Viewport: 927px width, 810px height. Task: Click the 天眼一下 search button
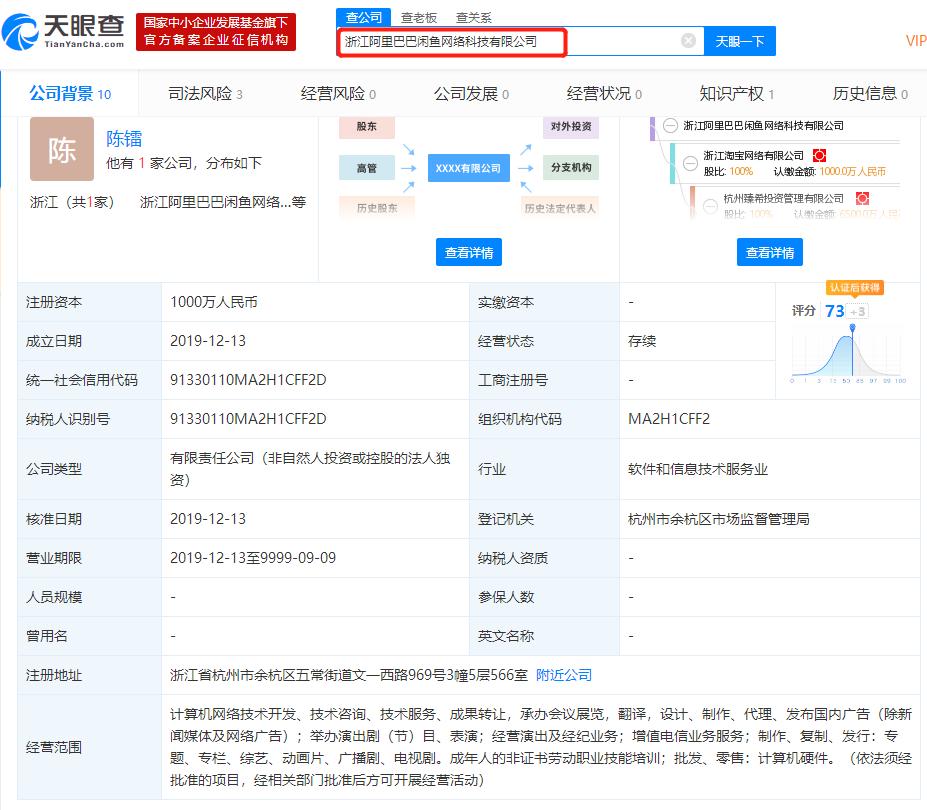click(x=739, y=41)
